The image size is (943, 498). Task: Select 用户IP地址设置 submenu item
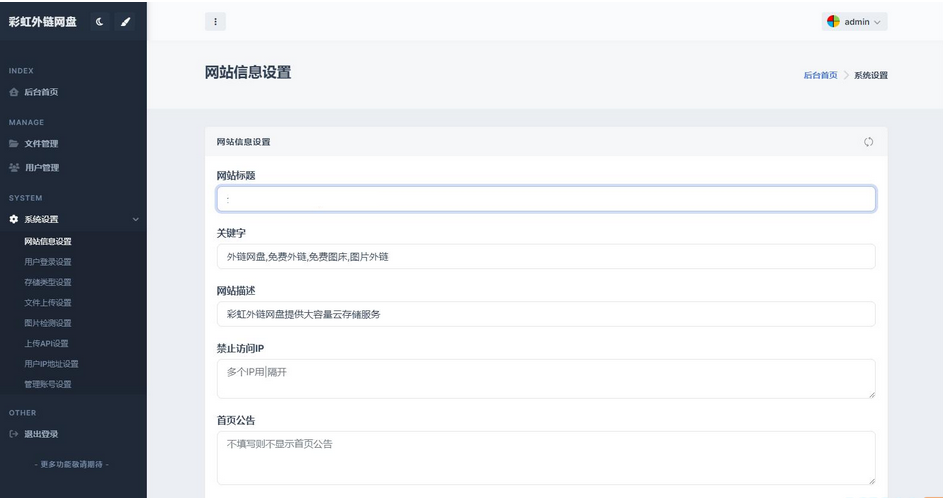tap(51, 364)
